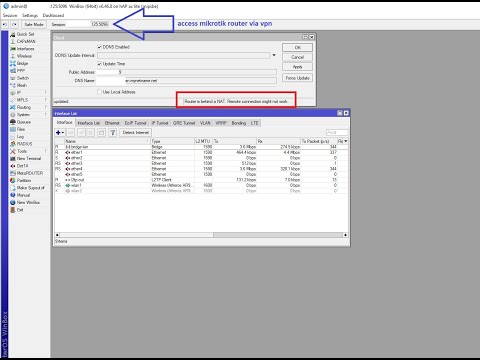Screen dimensions: 480x360
Task: Toggle the Update Time checkbox
Action: coord(99,64)
